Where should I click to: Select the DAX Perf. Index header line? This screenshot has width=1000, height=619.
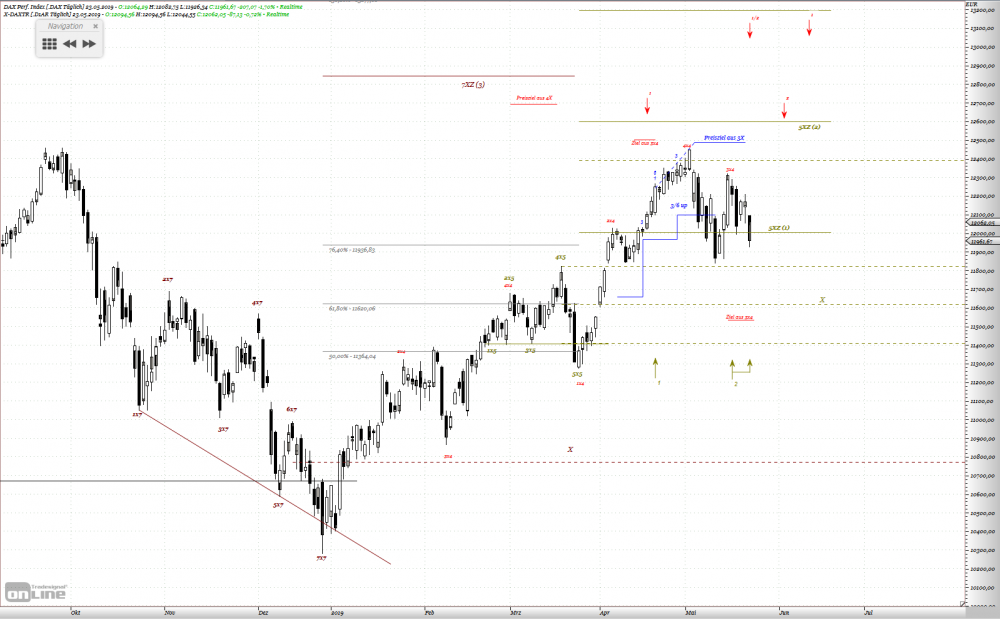[153, 6]
